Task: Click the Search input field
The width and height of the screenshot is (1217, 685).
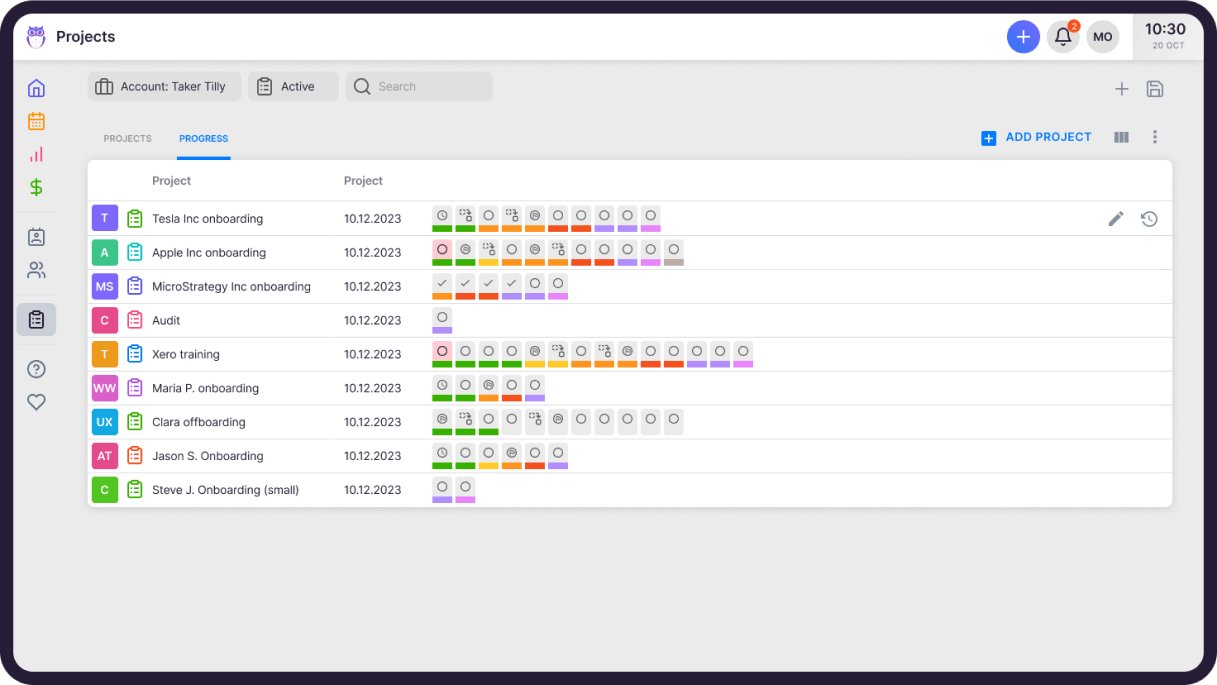Action: click(419, 86)
